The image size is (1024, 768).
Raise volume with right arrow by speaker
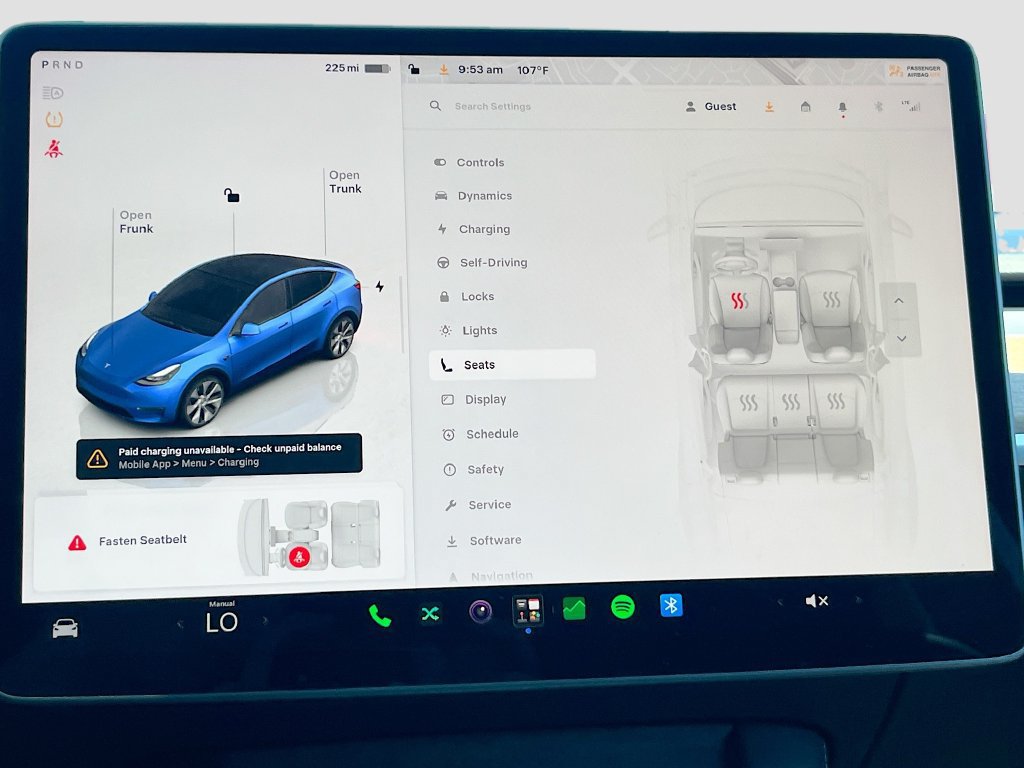(x=858, y=600)
